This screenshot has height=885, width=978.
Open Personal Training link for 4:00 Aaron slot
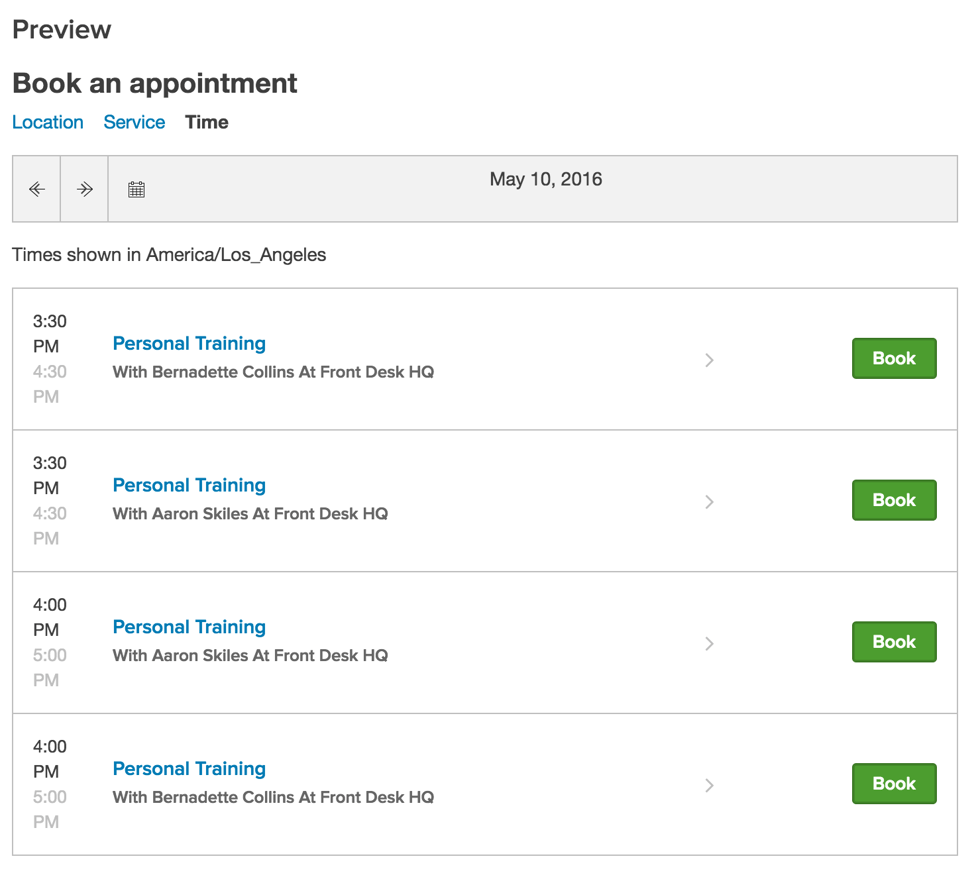(189, 627)
